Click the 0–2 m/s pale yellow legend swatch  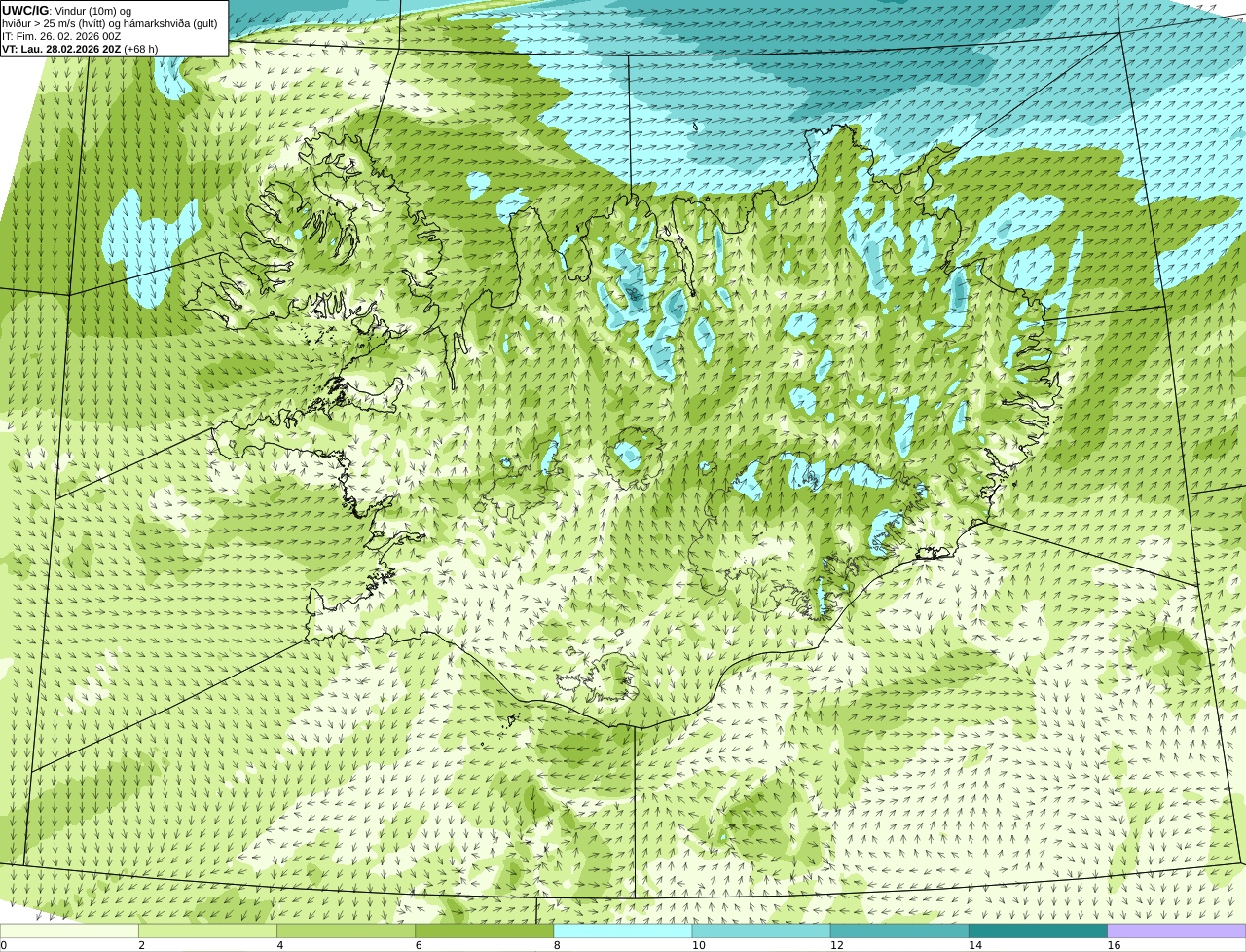[69, 931]
